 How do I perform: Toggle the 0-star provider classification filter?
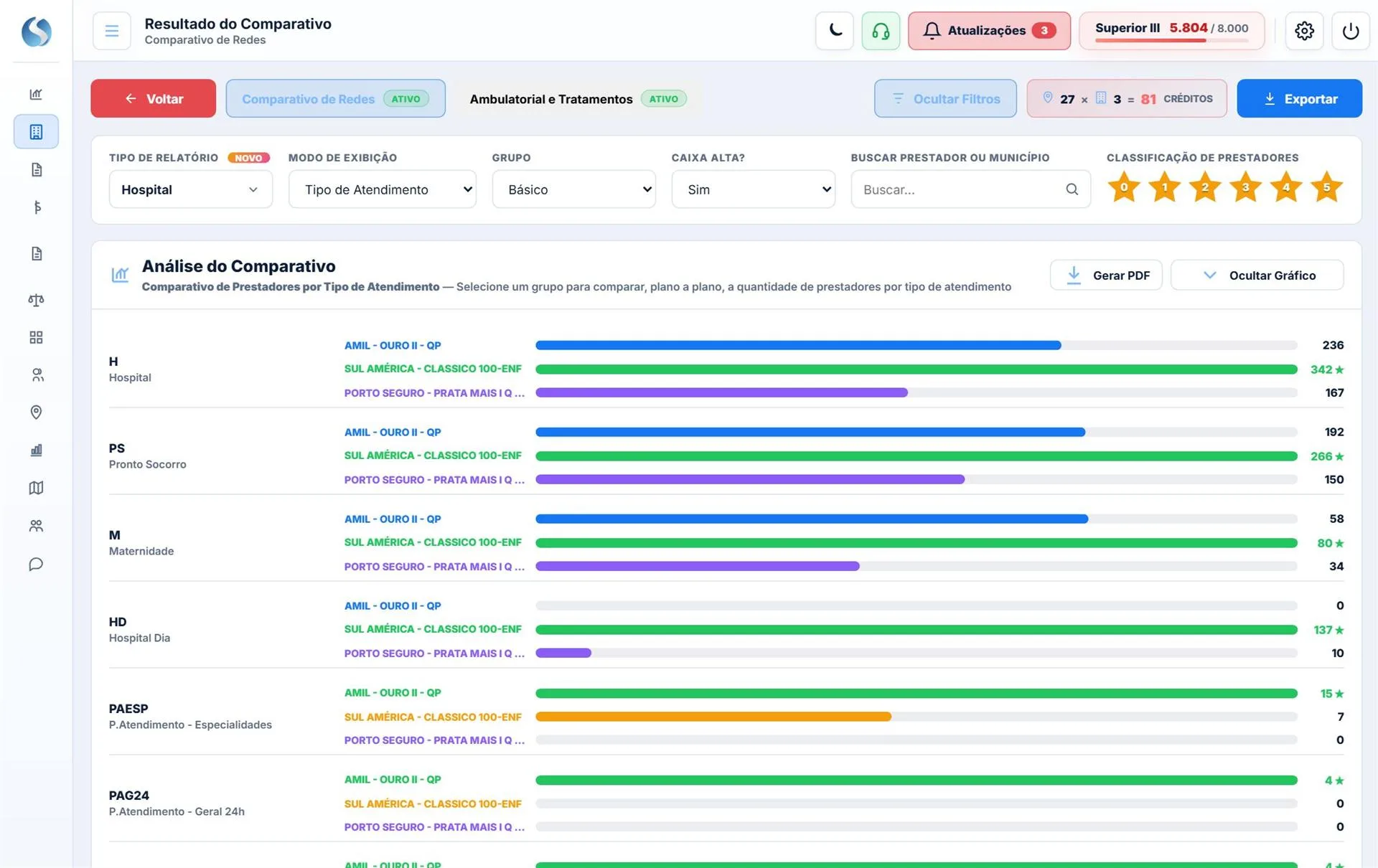tap(1124, 187)
